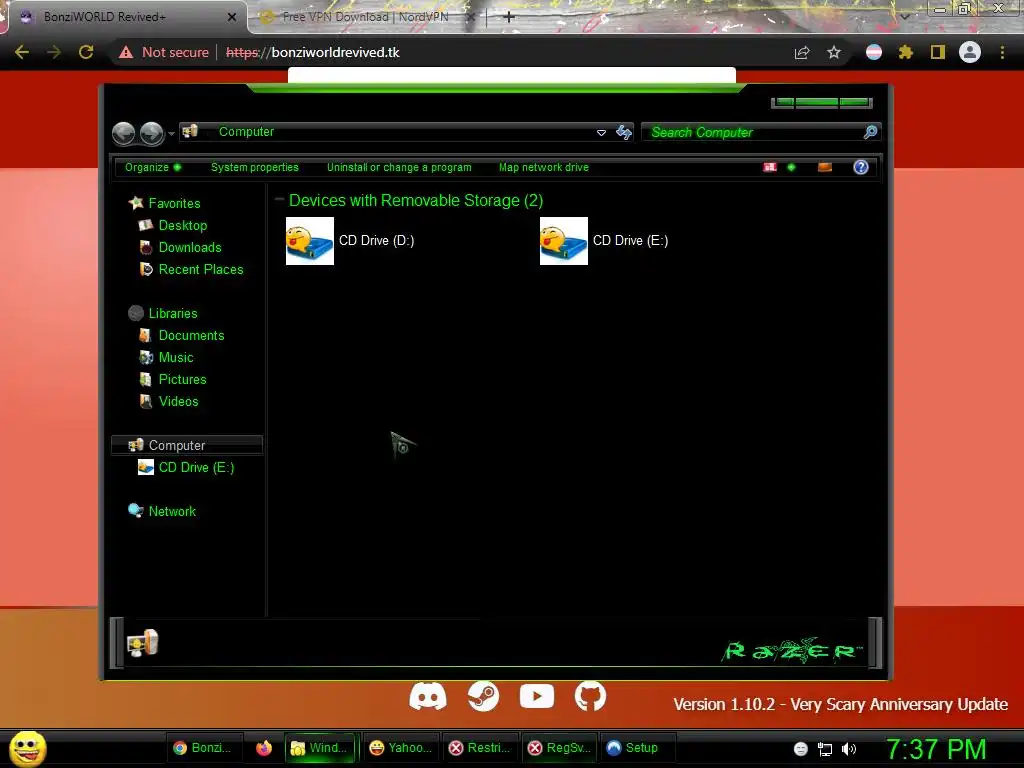Image resolution: width=1024 pixels, height=768 pixels.
Task: Click the Discord icon below the window
Action: 428,697
